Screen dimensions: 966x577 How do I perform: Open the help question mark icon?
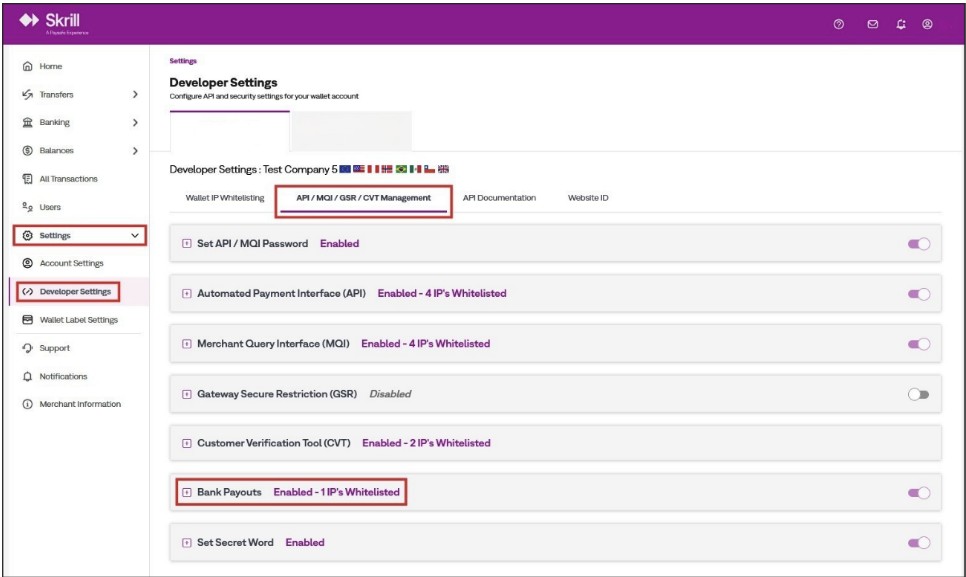click(x=838, y=24)
